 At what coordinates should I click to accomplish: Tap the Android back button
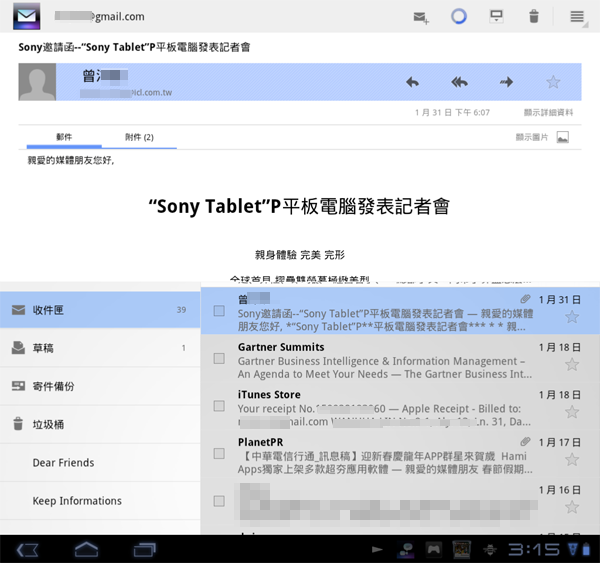28,550
